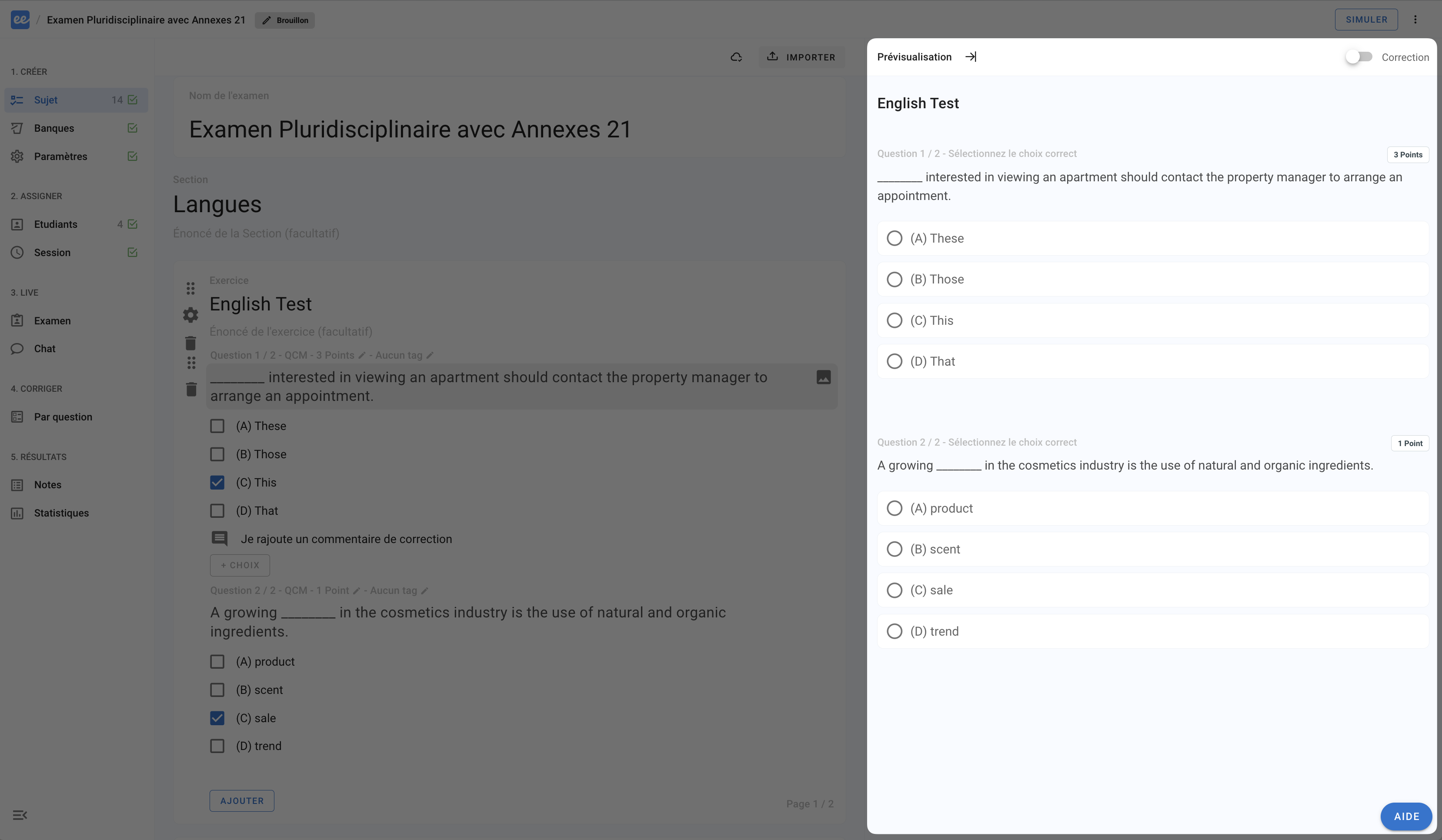Open Paramètres in the sidebar
This screenshot has height=840, width=1442.
pyautogui.click(x=60, y=156)
